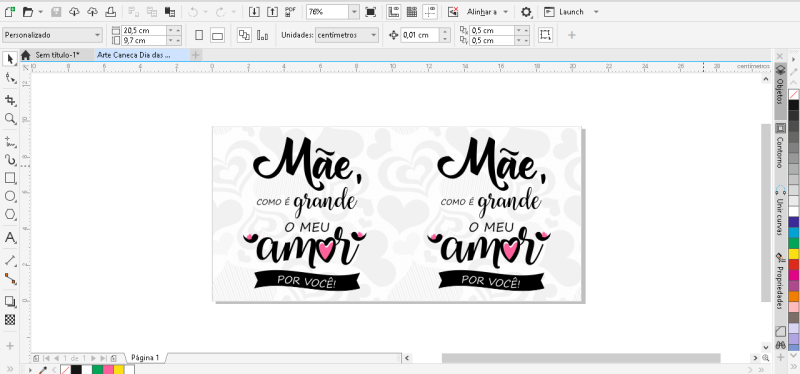Select the Ellipse tool

click(10, 196)
